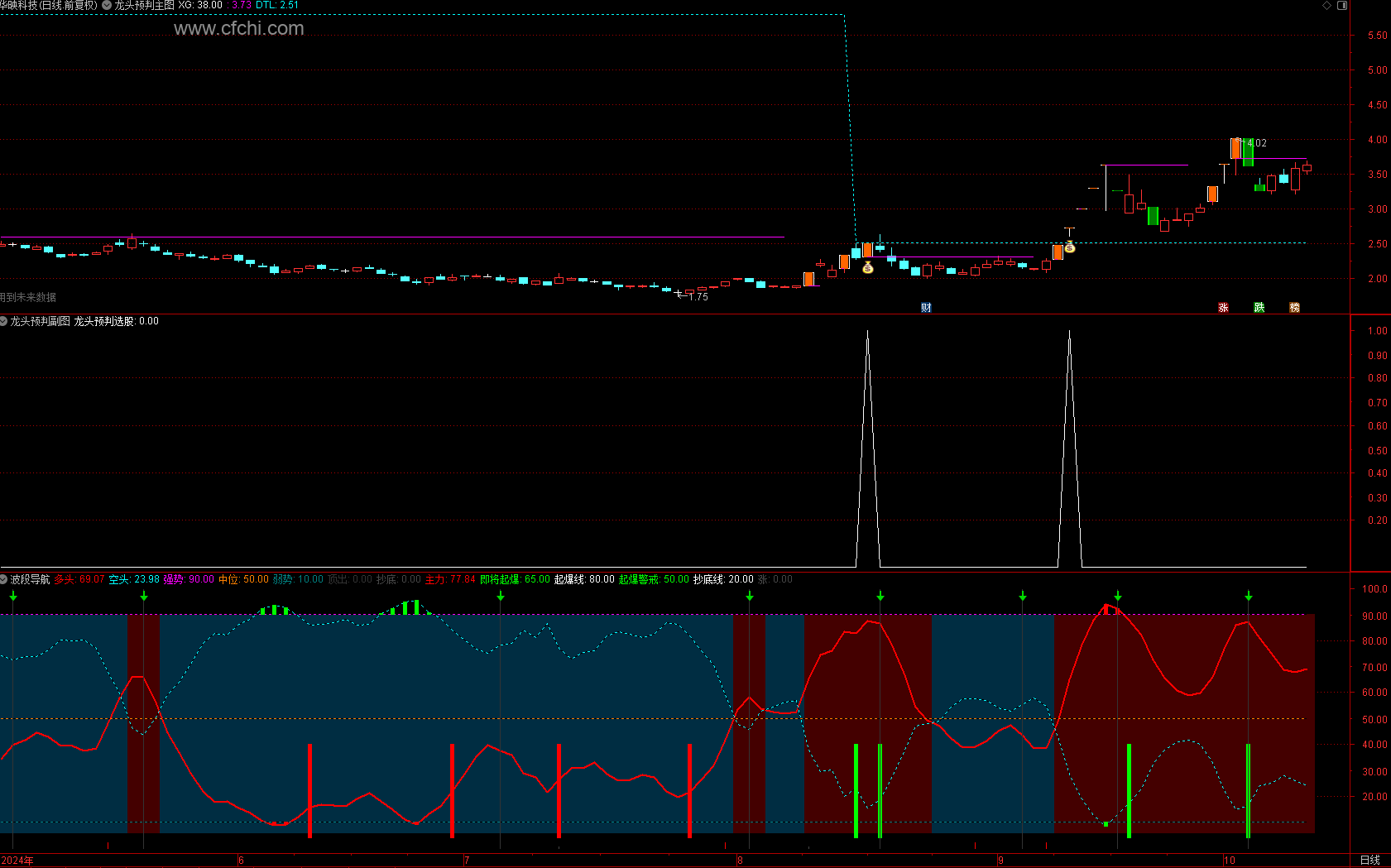Viewport: 1391px width, 868px height.
Task: Click the orange 榜 marker icon
Action: (1294, 308)
